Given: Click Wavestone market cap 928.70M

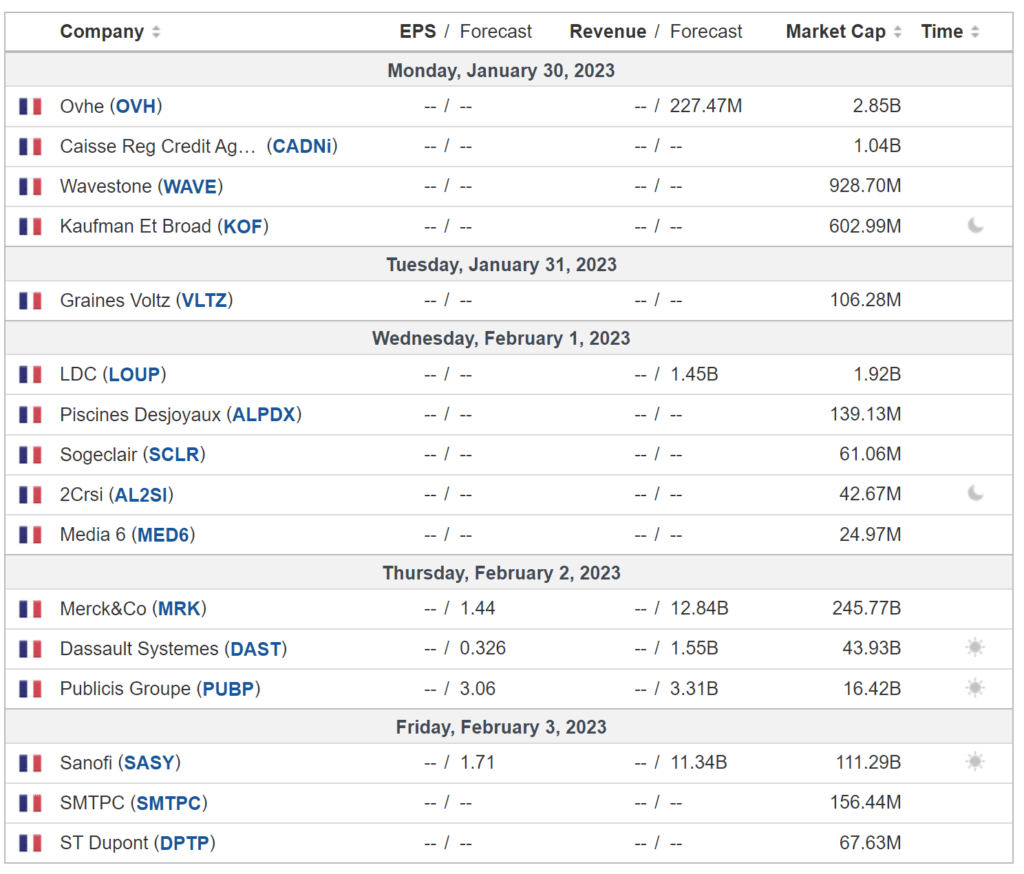Looking at the screenshot, I should pos(865,186).
